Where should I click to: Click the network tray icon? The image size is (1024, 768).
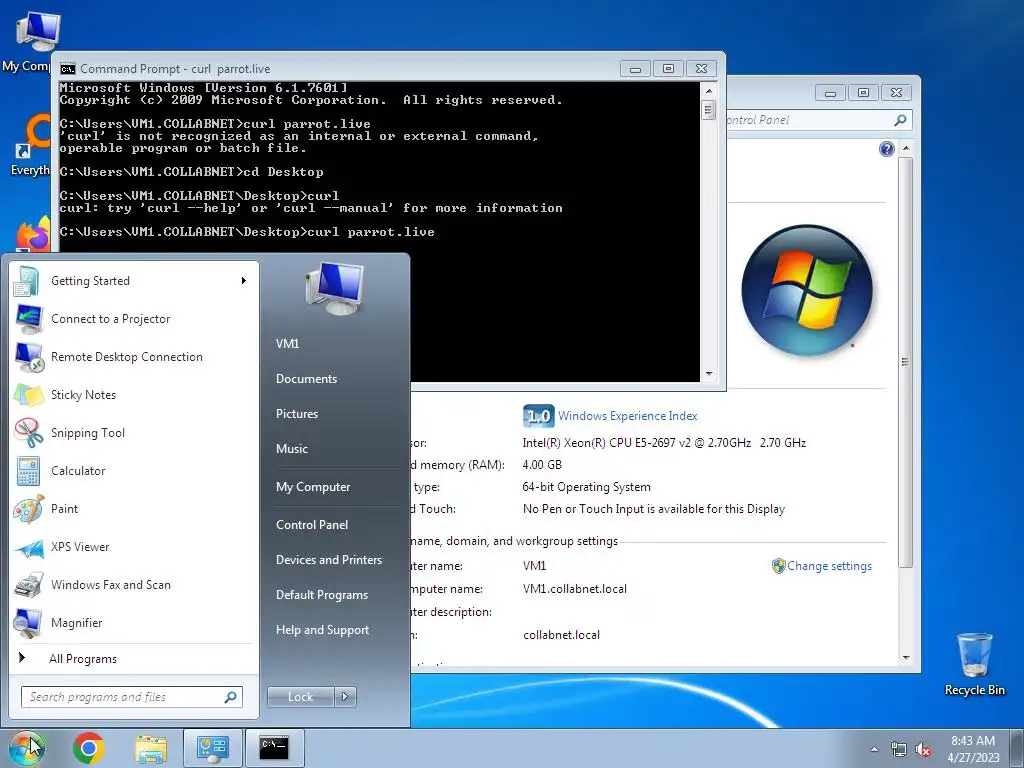(x=899, y=749)
